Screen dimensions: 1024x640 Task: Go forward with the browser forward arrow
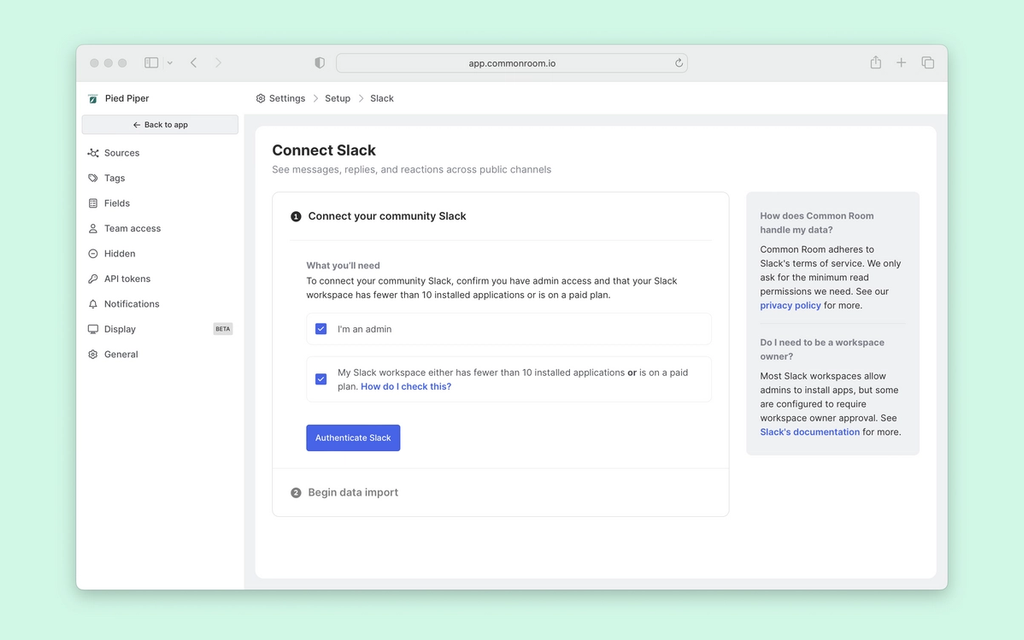coord(218,63)
